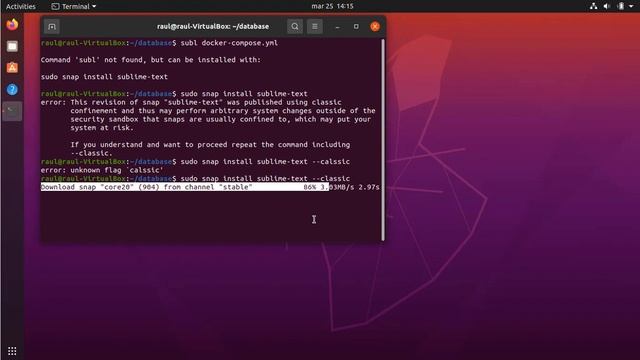640x360 pixels.
Task: Click the terminal vertical scrollbar
Action: pyautogui.click(x=383, y=140)
